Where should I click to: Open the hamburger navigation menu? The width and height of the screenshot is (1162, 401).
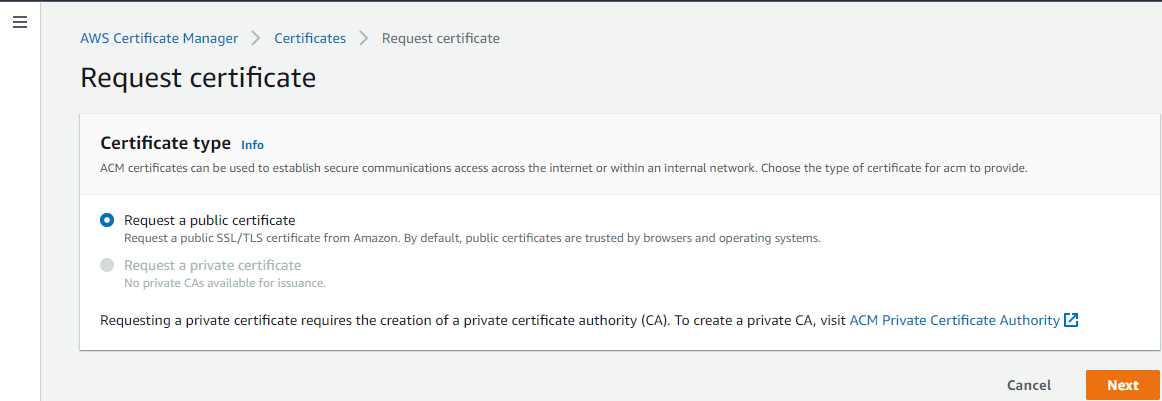[20, 22]
